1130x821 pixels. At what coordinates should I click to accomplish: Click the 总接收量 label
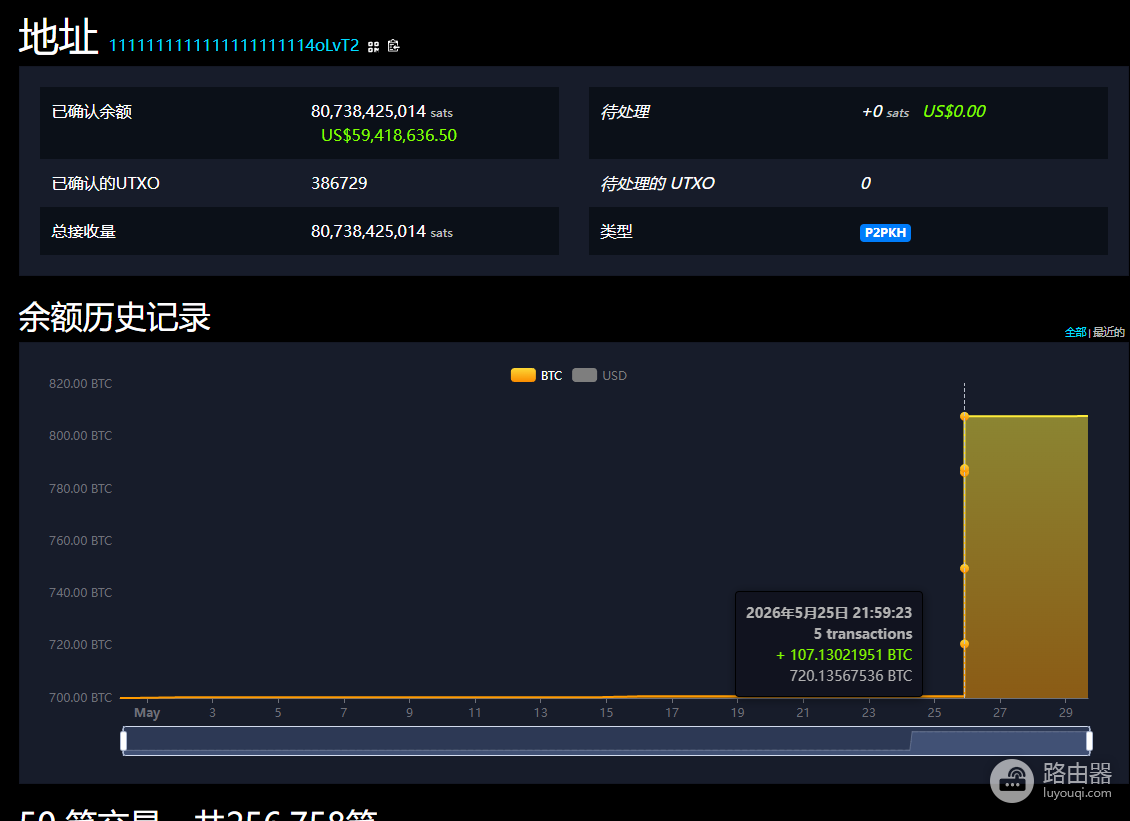pos(84,231)
